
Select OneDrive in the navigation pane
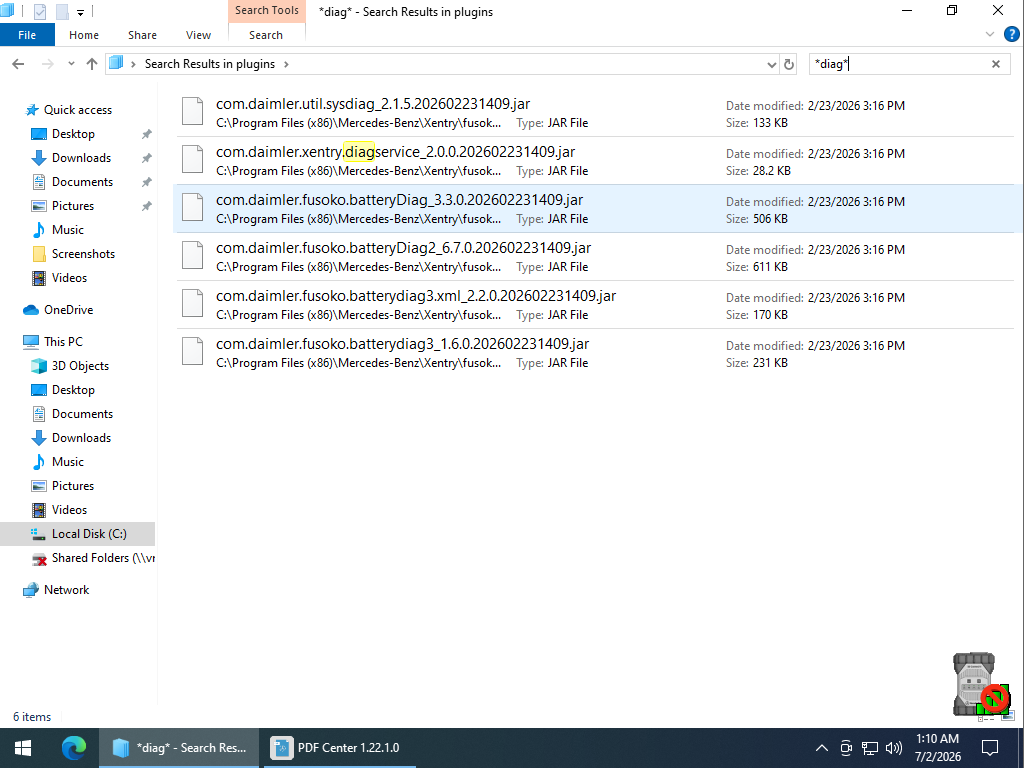(68, 310)
